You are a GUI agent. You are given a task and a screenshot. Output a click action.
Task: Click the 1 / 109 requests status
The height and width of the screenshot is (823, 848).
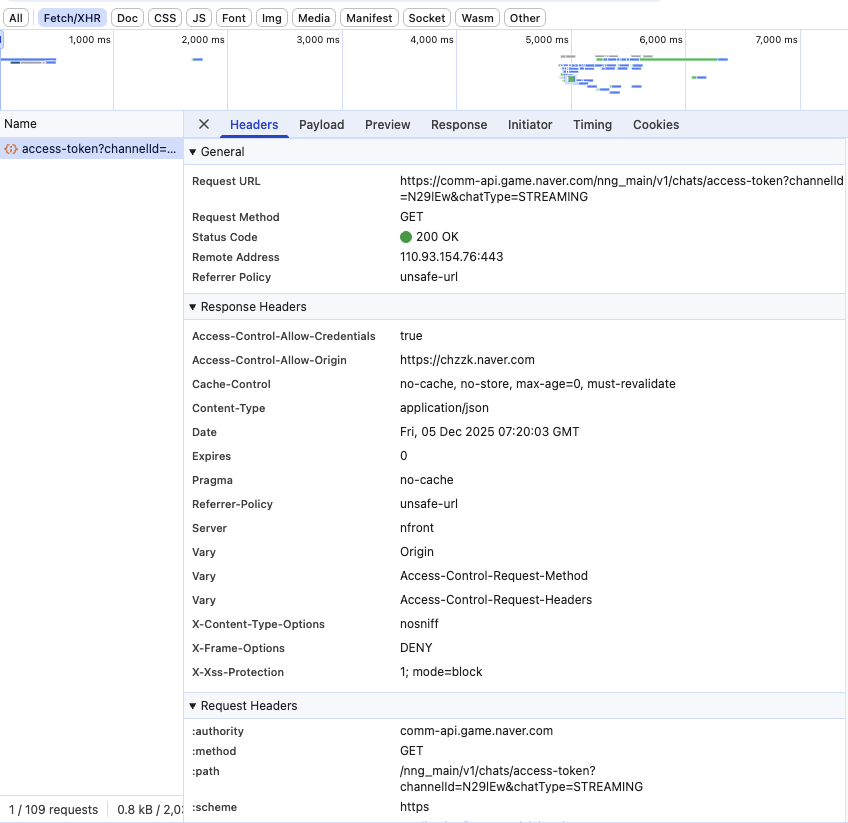(54, 809)
